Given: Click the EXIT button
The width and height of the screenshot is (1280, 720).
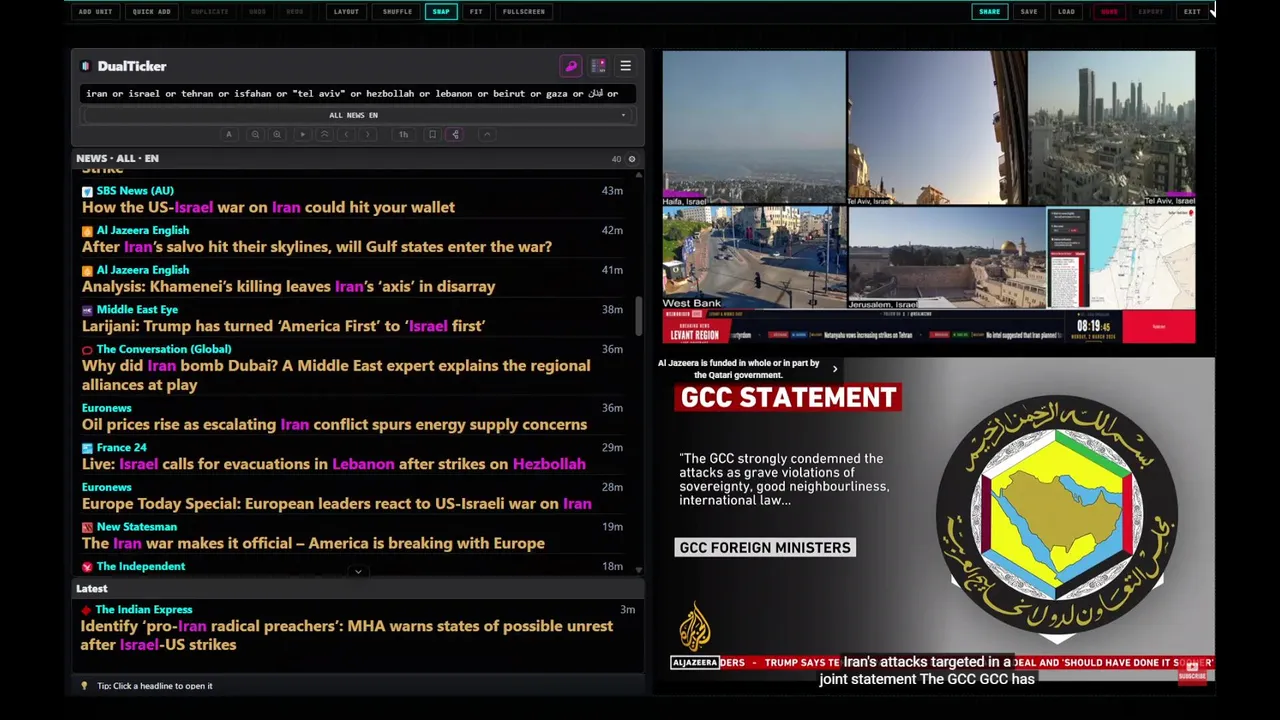Looking at the screenshot, I should coord(1192,12).
